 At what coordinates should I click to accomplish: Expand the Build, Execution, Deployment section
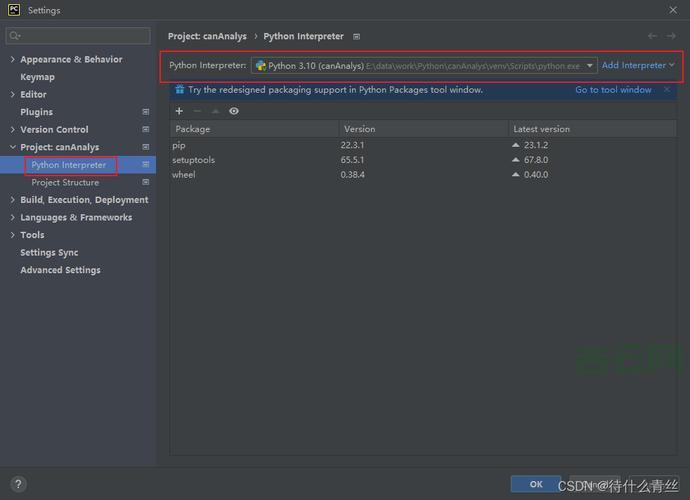[12, 200]
